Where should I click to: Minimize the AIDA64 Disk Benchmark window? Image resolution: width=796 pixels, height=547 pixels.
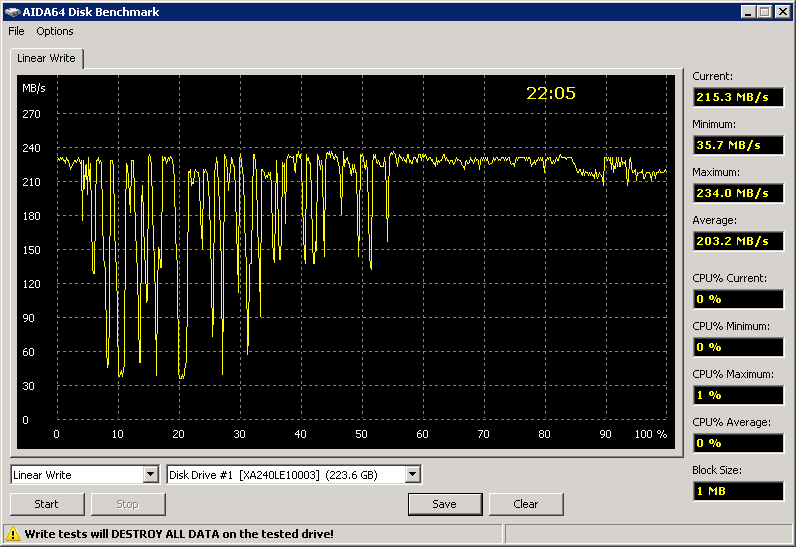(x=748, y=12)
